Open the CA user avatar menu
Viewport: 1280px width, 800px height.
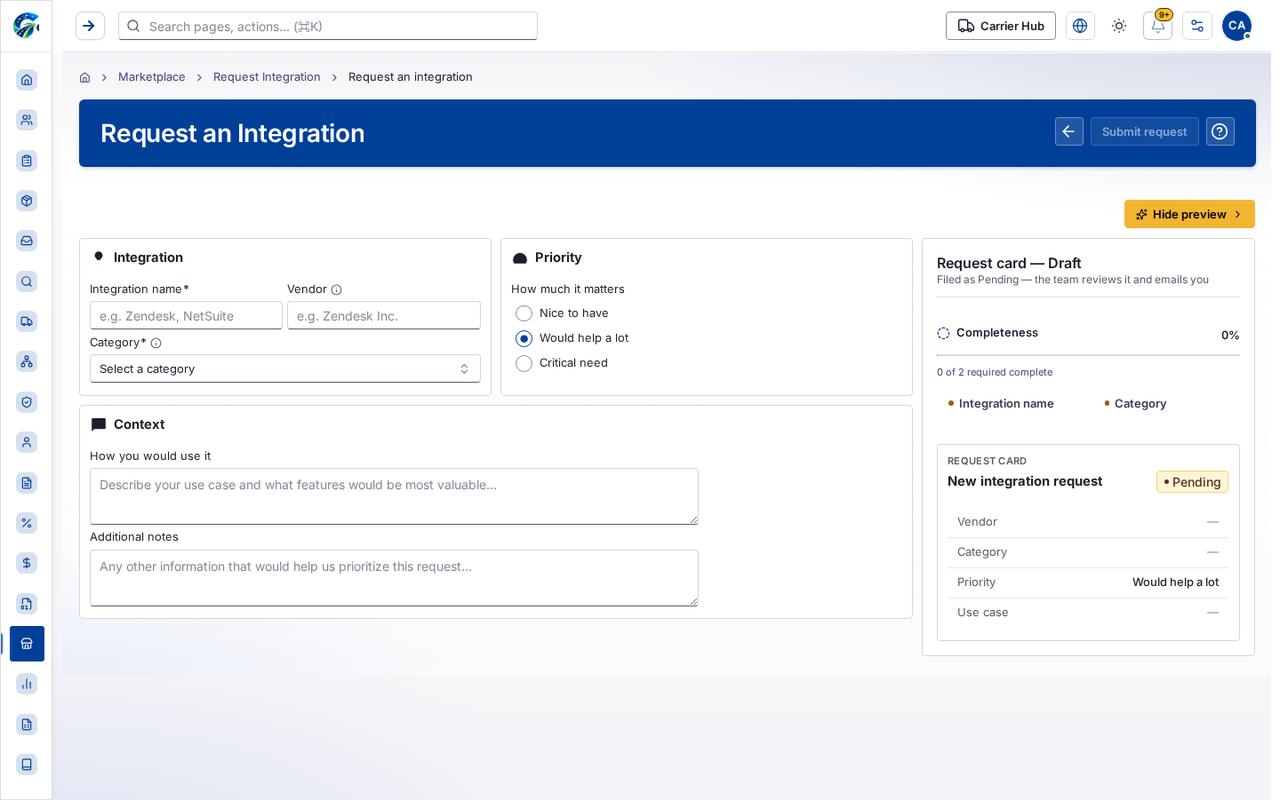click(x=1237, y=26)
